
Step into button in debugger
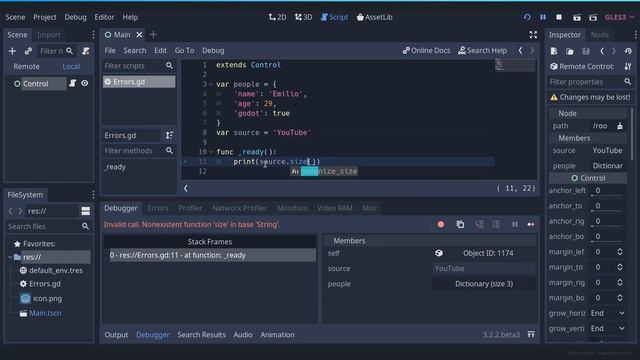480,224
